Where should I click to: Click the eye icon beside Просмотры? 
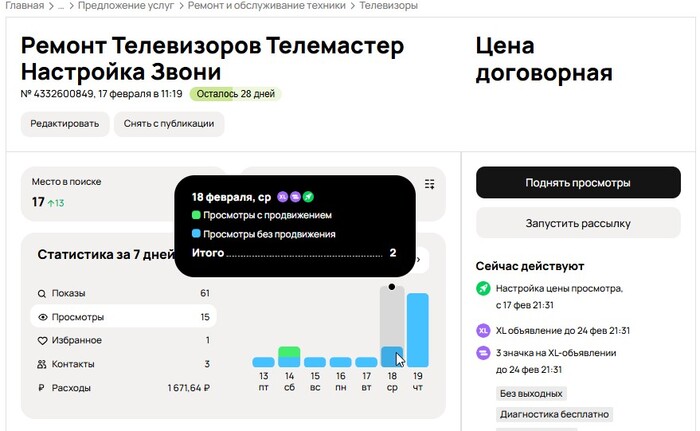coord(42,317)
